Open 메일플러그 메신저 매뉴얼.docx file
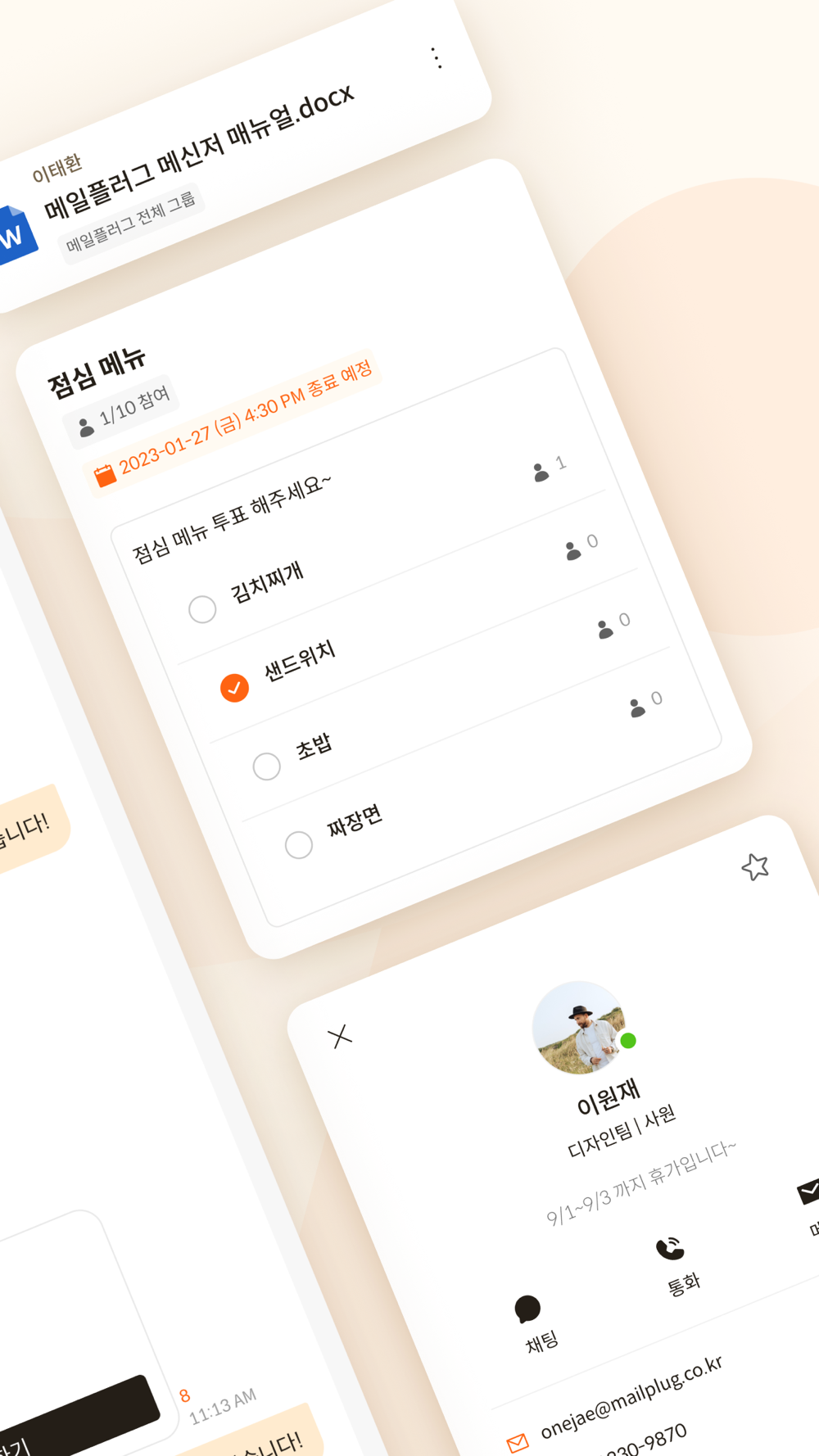Image resolution: width=819 pixels, height=1456 pixels. click(x=199, y=152)
